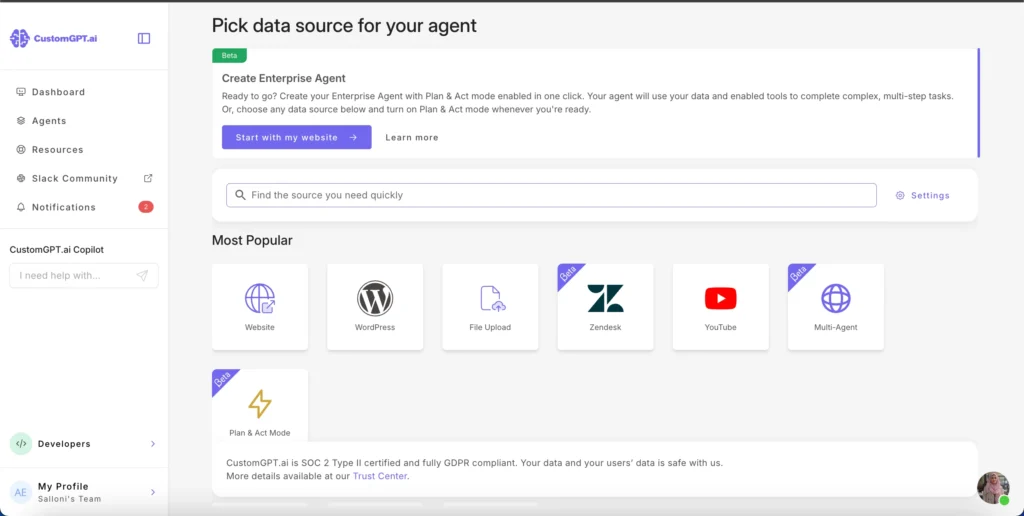Viewport: 1024px width, 516px height.
Task: Open the Settings link beside search
Action: click(x=922, y=195)
